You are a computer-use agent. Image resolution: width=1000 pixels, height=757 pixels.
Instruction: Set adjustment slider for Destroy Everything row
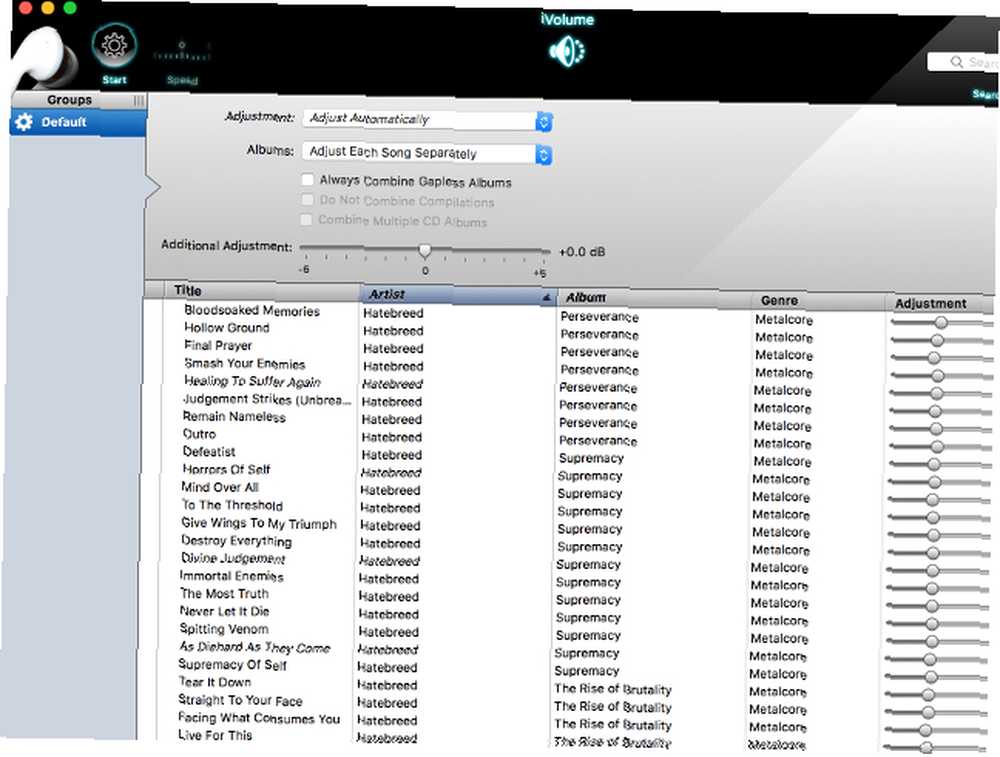[x=938, y=552]
